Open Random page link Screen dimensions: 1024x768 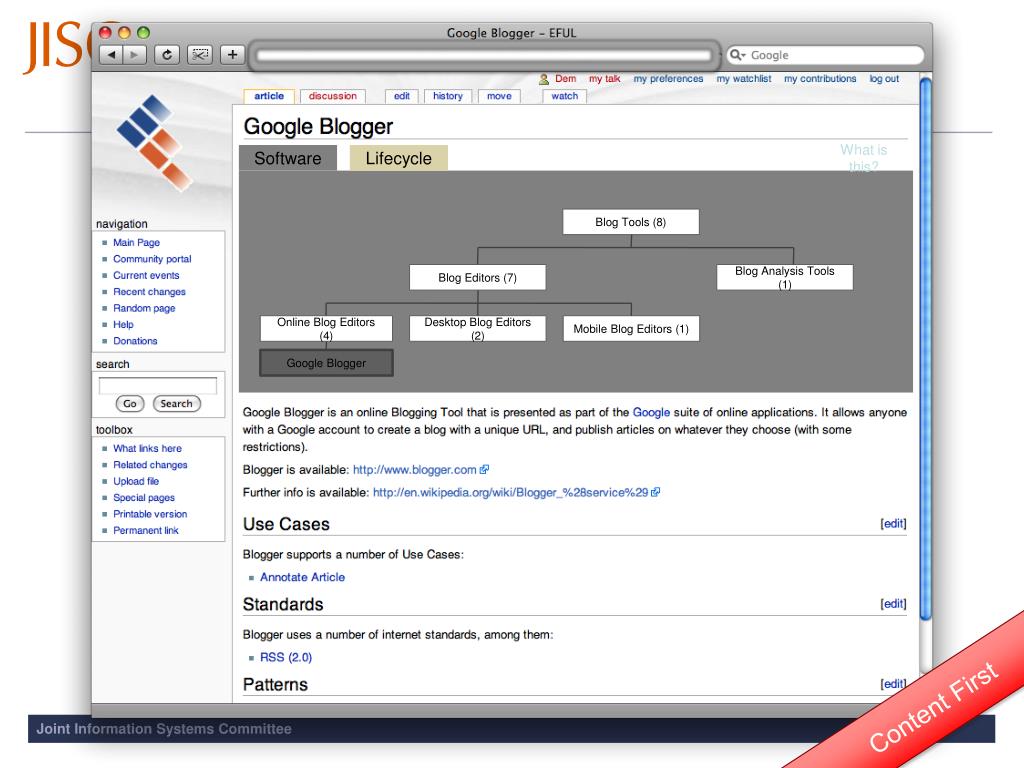(144, 308)
